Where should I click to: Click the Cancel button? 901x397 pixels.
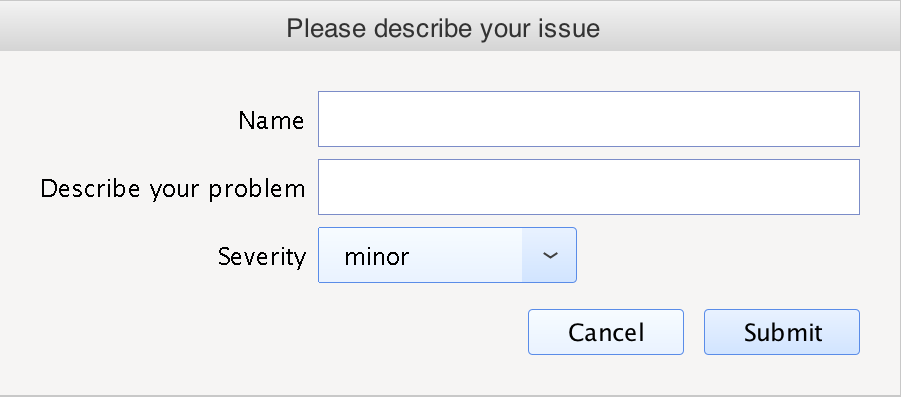(x=606, y=332)
